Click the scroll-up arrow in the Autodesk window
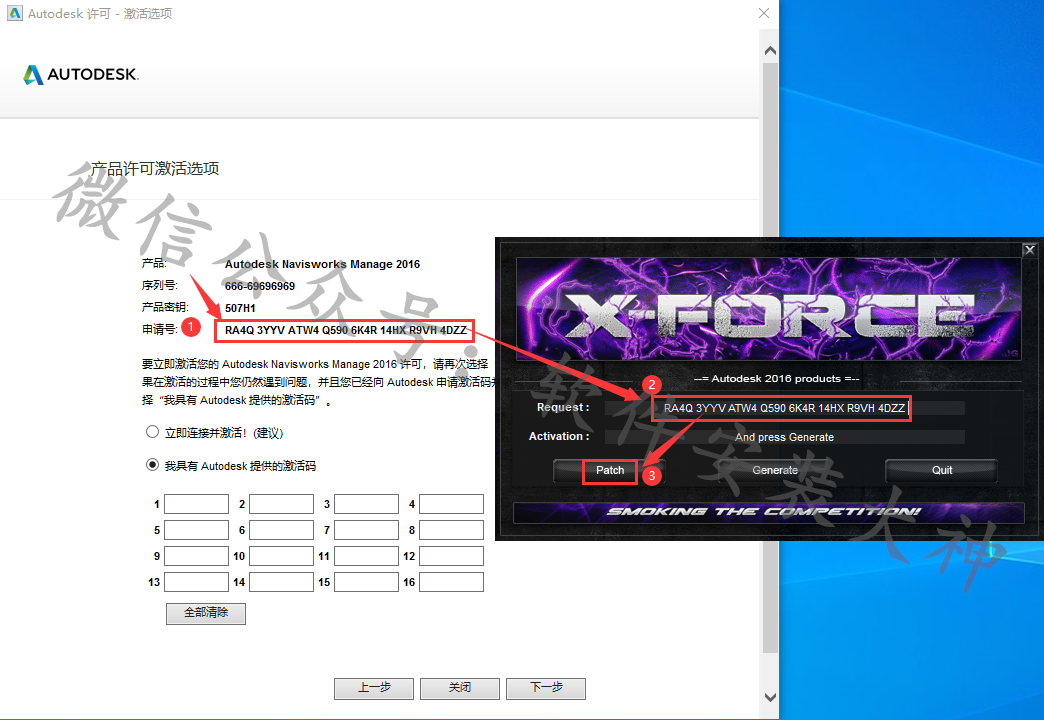 (x=770, y=51)
